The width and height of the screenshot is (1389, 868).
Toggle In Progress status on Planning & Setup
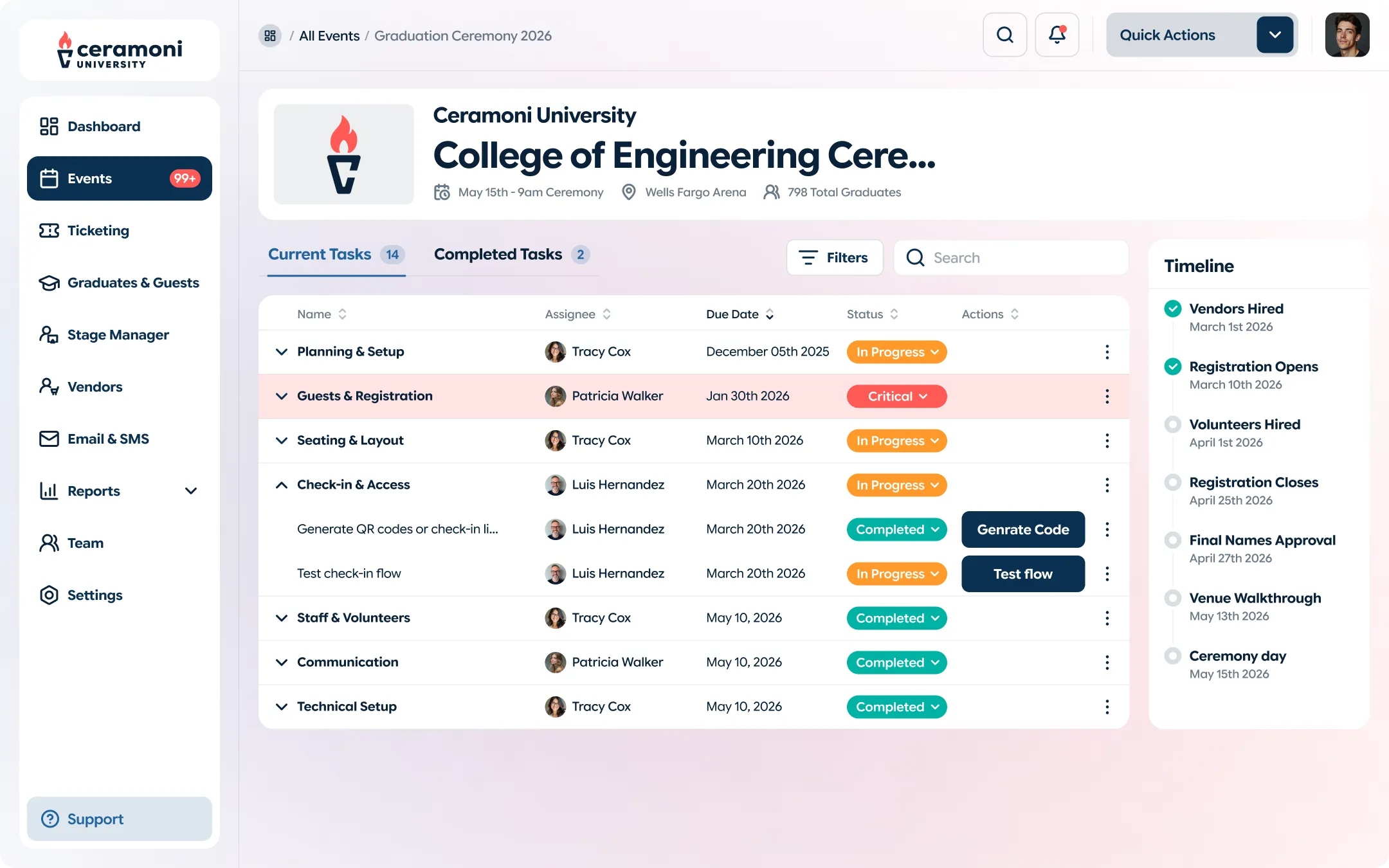point(896,352)
